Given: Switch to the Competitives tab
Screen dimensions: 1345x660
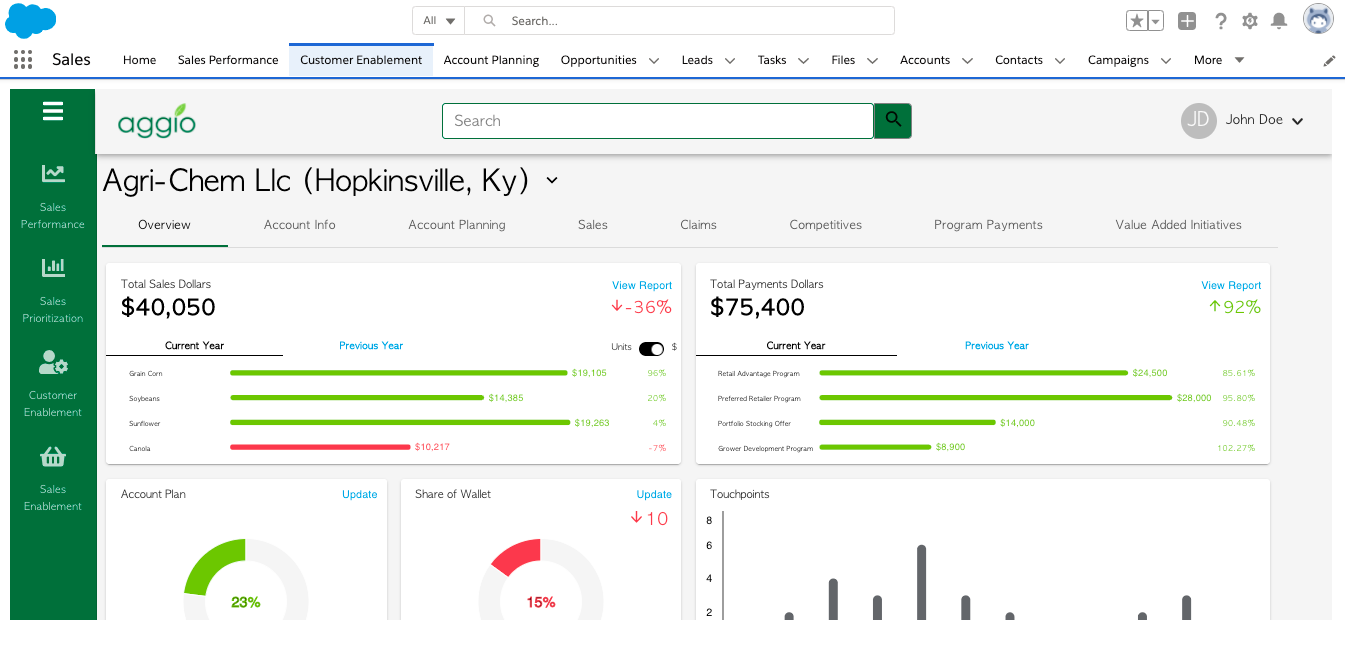Looking at the screenshot, I should click(x=826, y=225).
